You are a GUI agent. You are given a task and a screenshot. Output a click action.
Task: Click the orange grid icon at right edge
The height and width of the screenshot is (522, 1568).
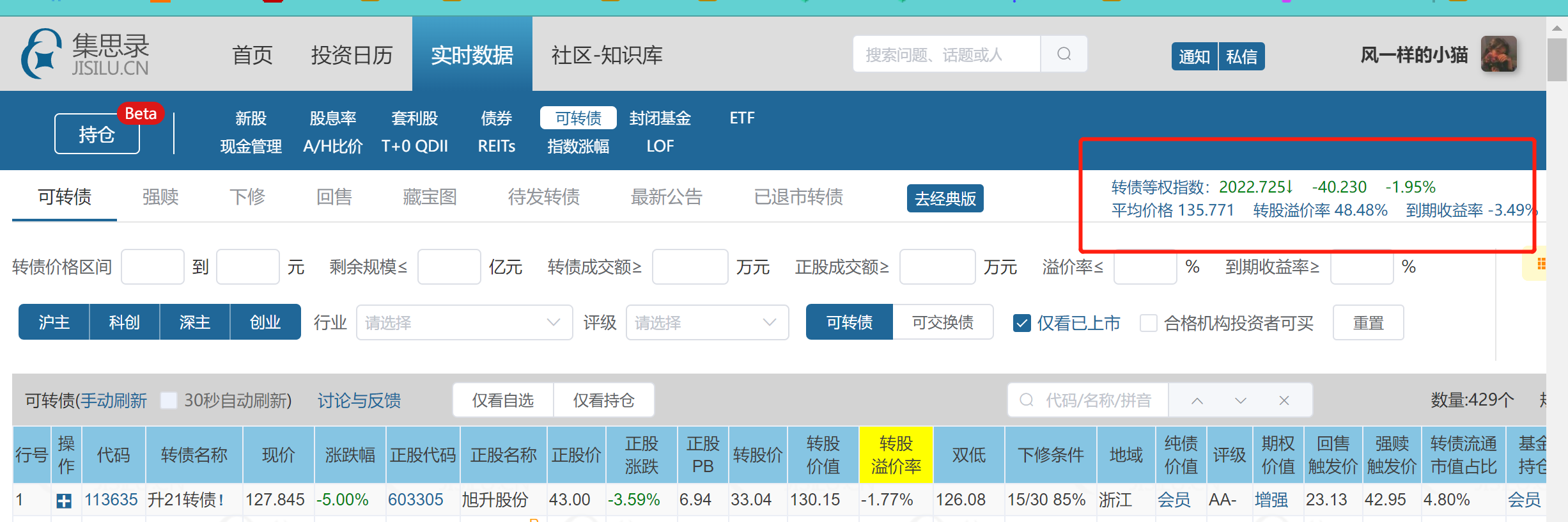click(1541, 264)
